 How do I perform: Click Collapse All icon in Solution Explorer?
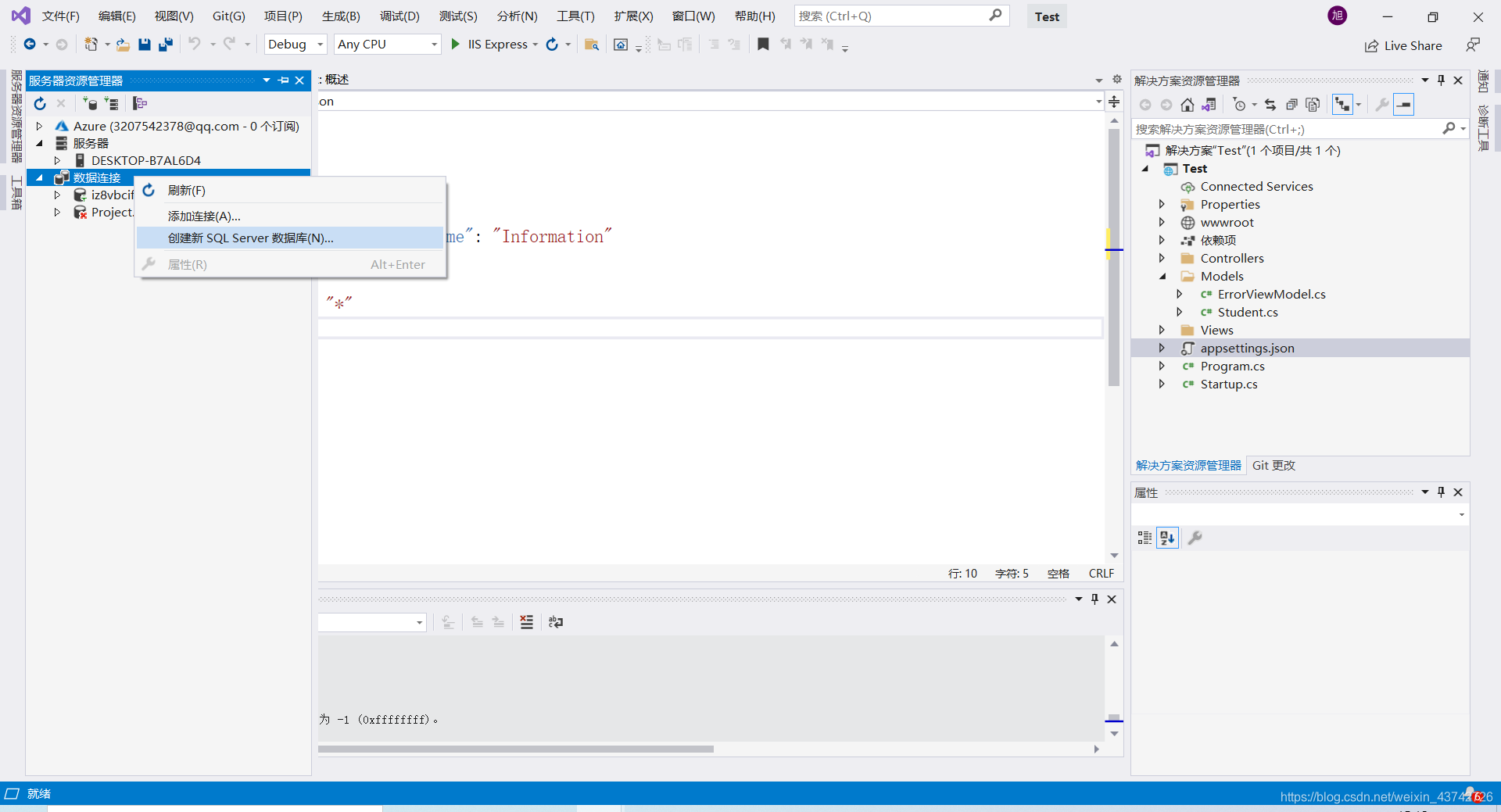(1291, 105)
